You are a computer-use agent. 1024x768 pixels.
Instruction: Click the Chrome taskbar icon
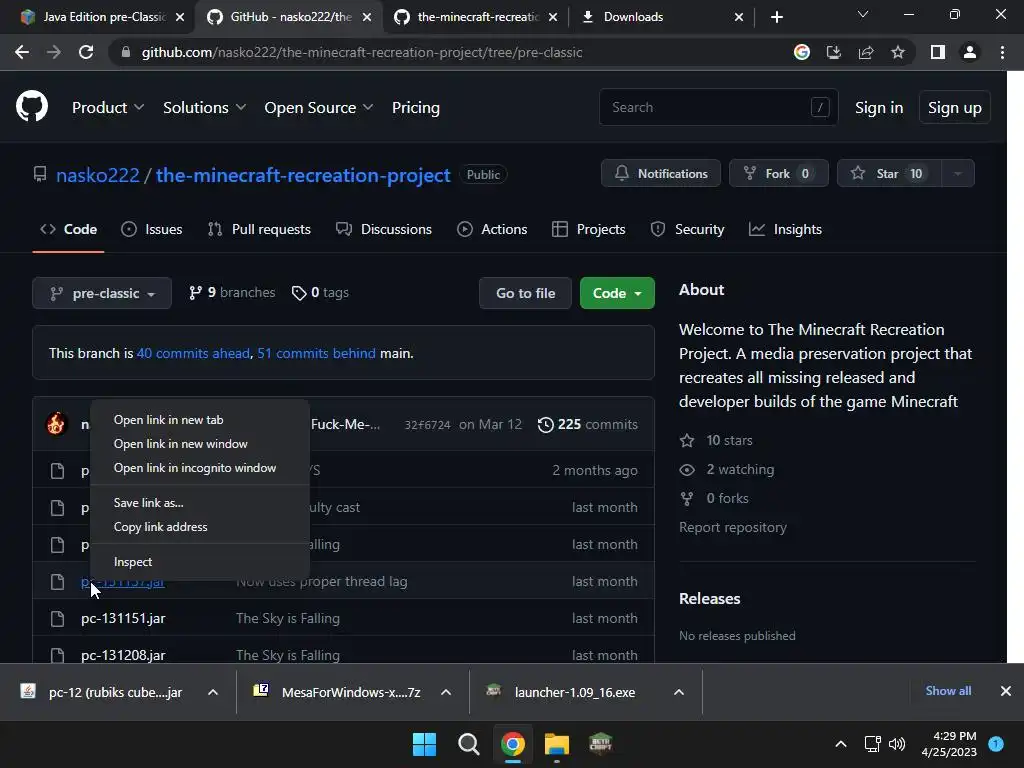click(513, 744)
